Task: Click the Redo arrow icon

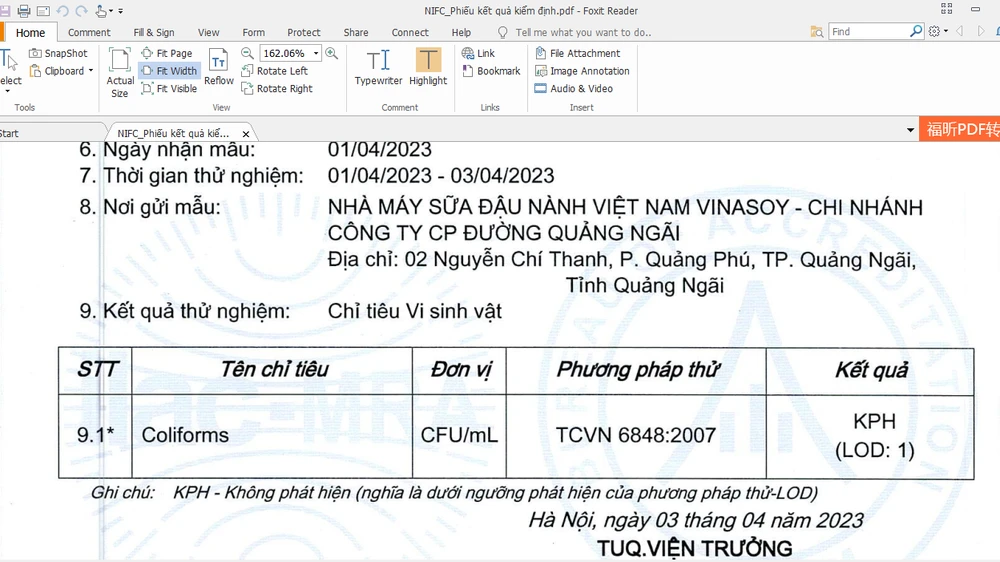Action: click(x=81, y=10)
